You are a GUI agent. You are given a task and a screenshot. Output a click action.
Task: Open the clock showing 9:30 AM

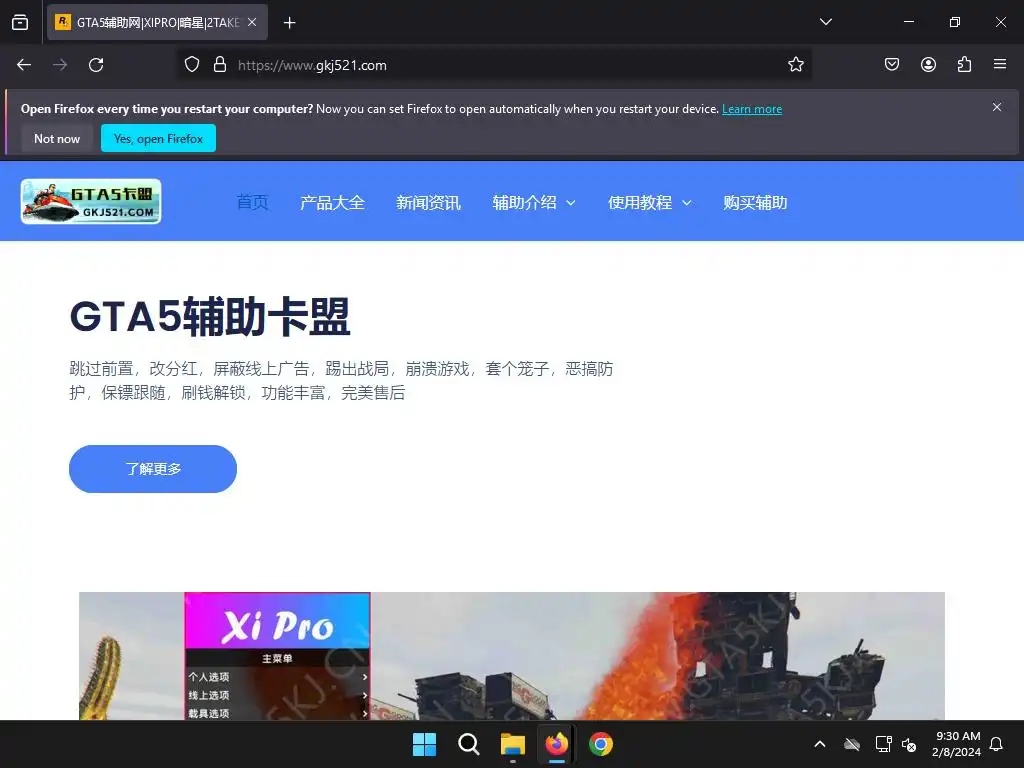[x=956, y=744]
